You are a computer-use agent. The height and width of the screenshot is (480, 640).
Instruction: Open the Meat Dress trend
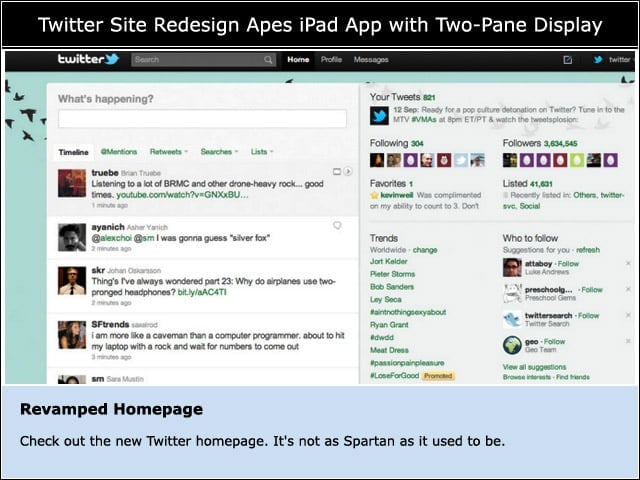[x=389, y=350]
